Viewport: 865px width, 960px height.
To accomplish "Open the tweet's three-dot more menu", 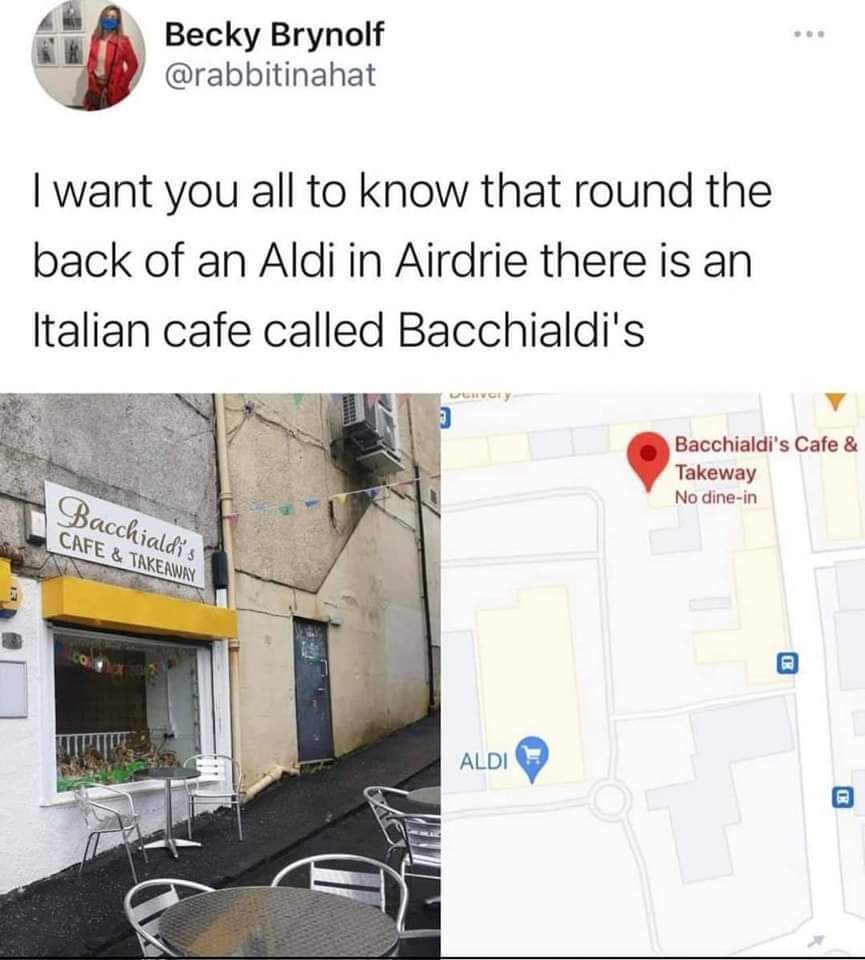I will (809, 33).
